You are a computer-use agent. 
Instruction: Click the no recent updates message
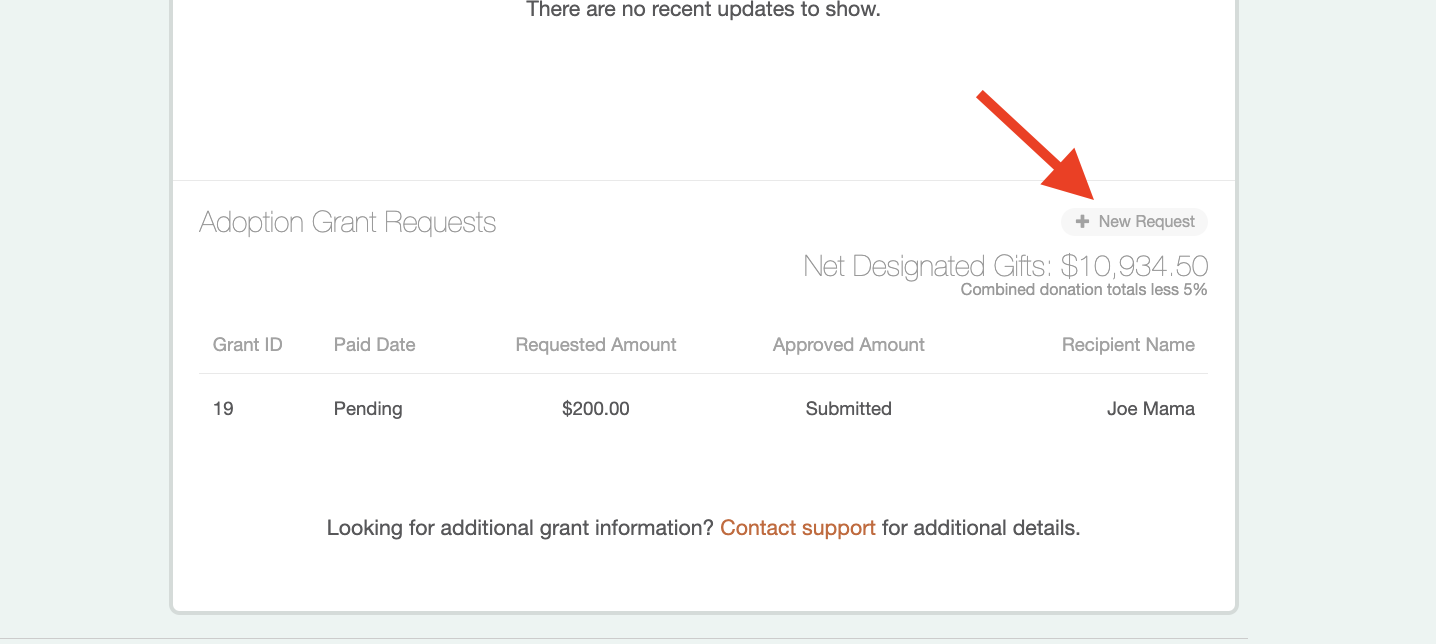pyautogui.click(x=703, y=10)
